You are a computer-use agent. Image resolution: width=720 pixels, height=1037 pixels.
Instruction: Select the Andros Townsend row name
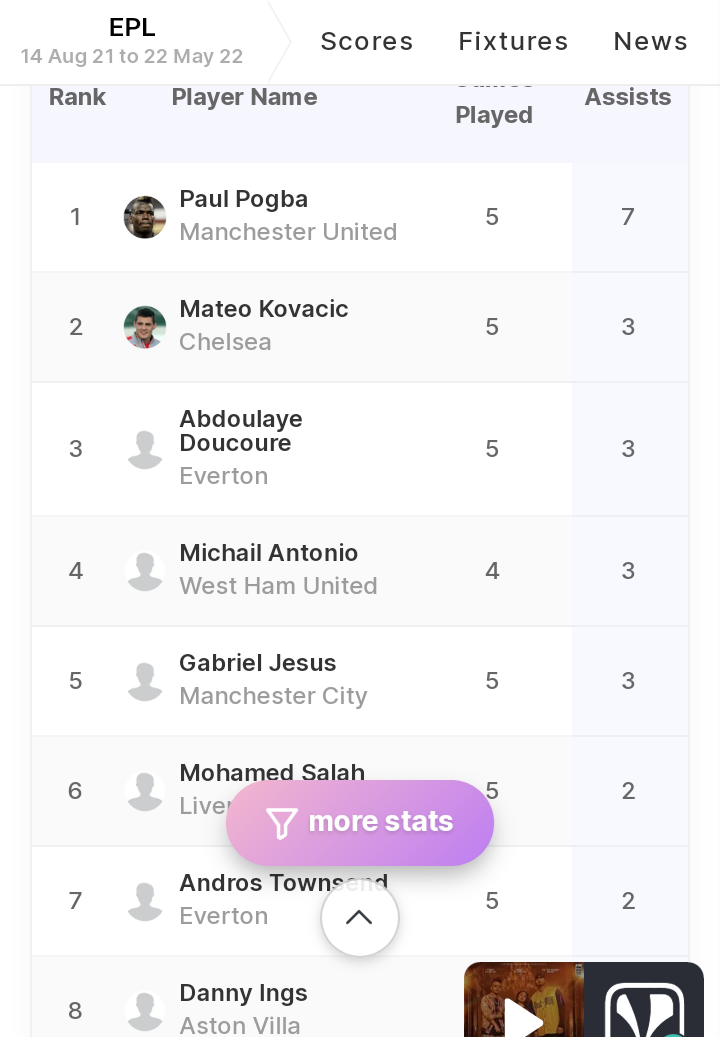[284, 883]
